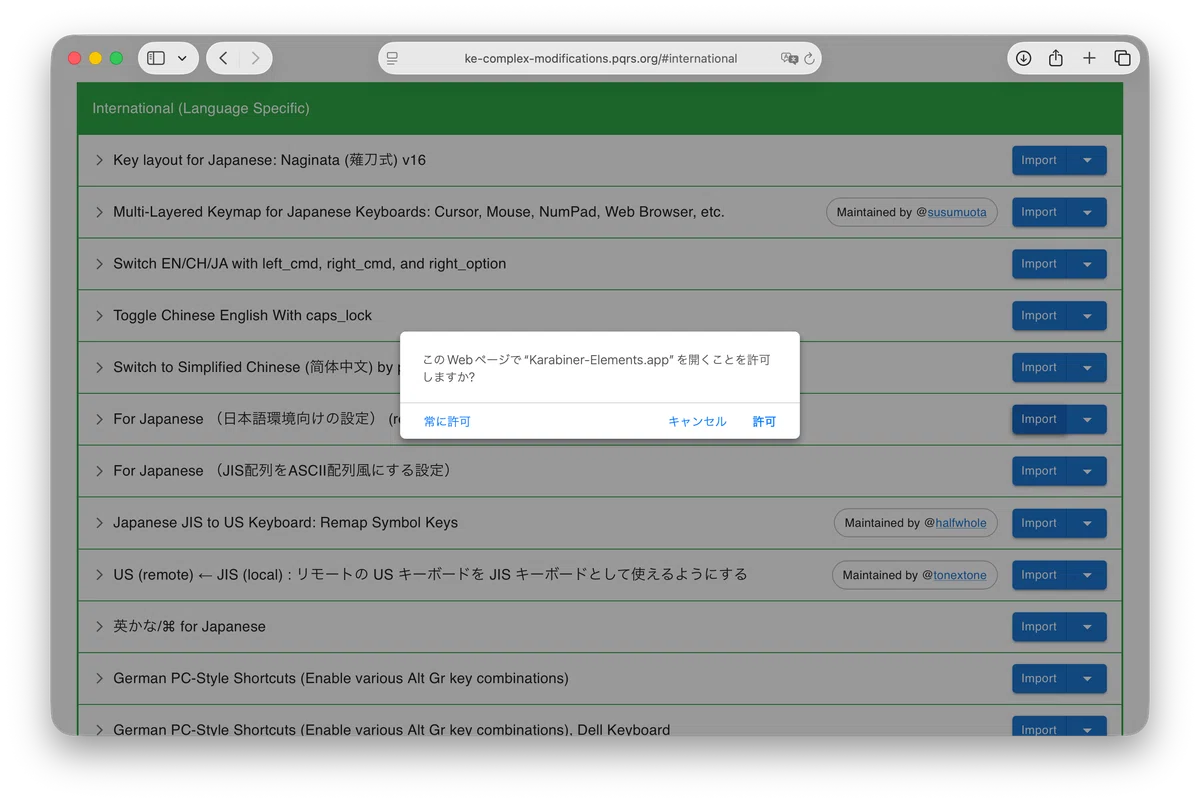Click International (Language Specific) section header

click(x=600, y=108)
